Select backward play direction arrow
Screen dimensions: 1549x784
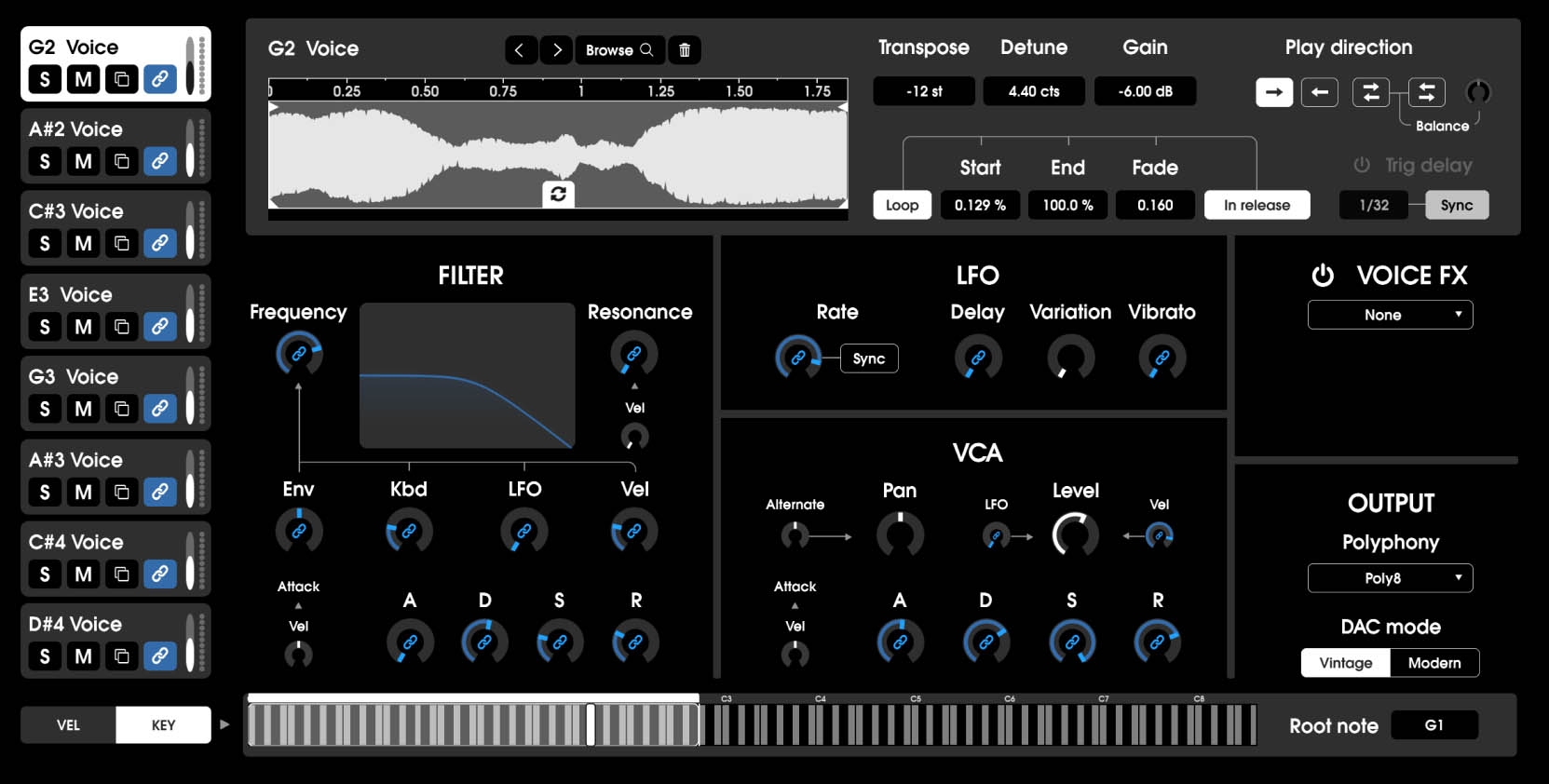pyautogui.click(x=1319, y=92)
